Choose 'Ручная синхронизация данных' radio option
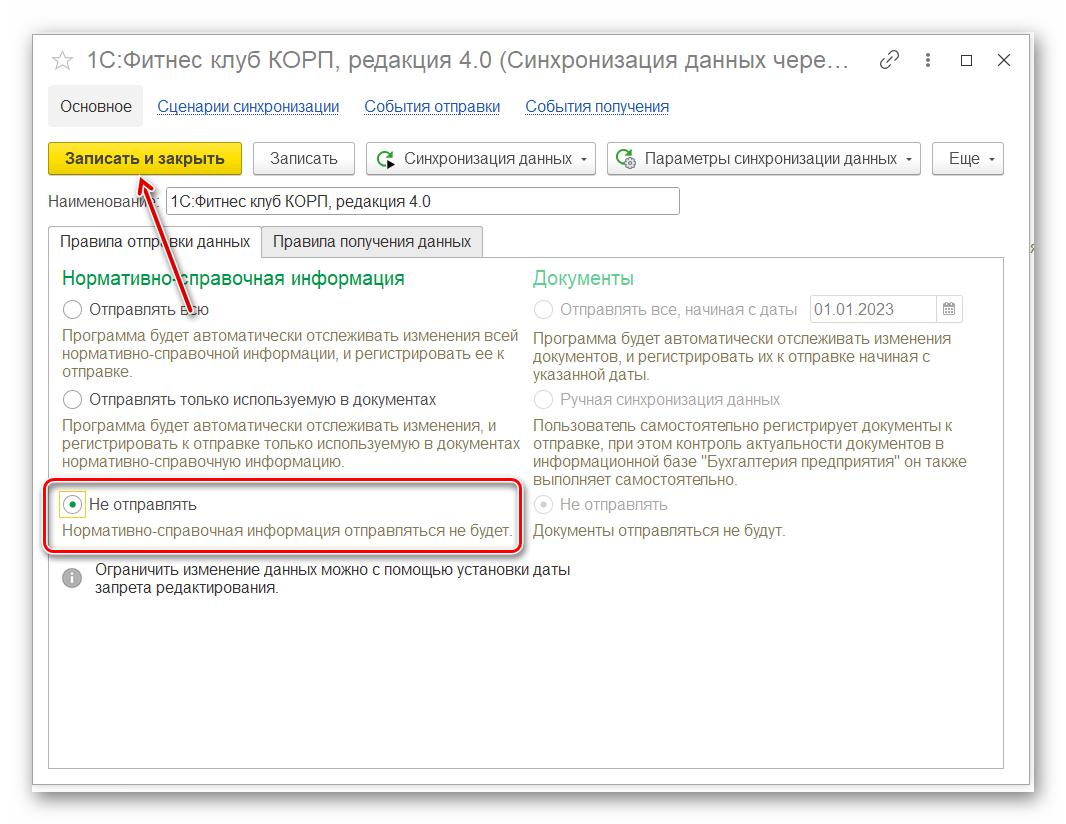The width and height of the screenshot is (1066, 824). [x=543, y=400]
